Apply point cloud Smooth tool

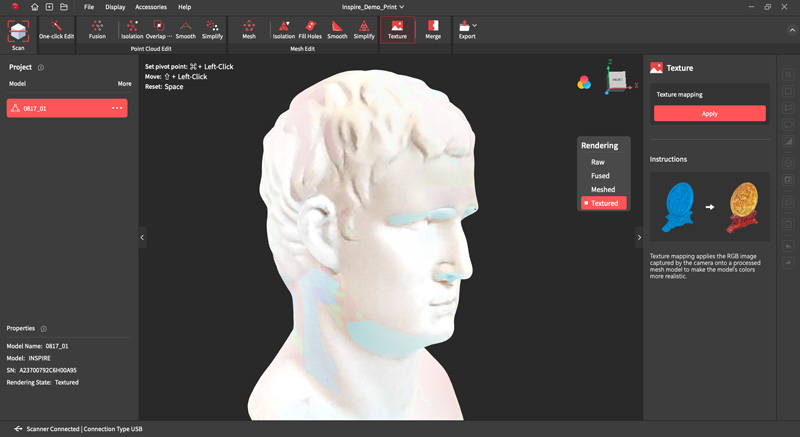coord(186,30)
